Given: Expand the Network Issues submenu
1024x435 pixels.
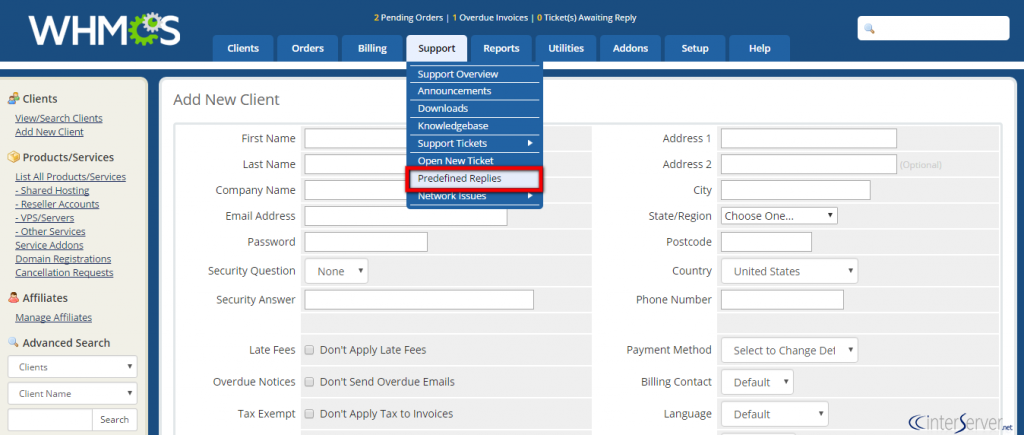Looking at the screenshot, I should [475, 196].
